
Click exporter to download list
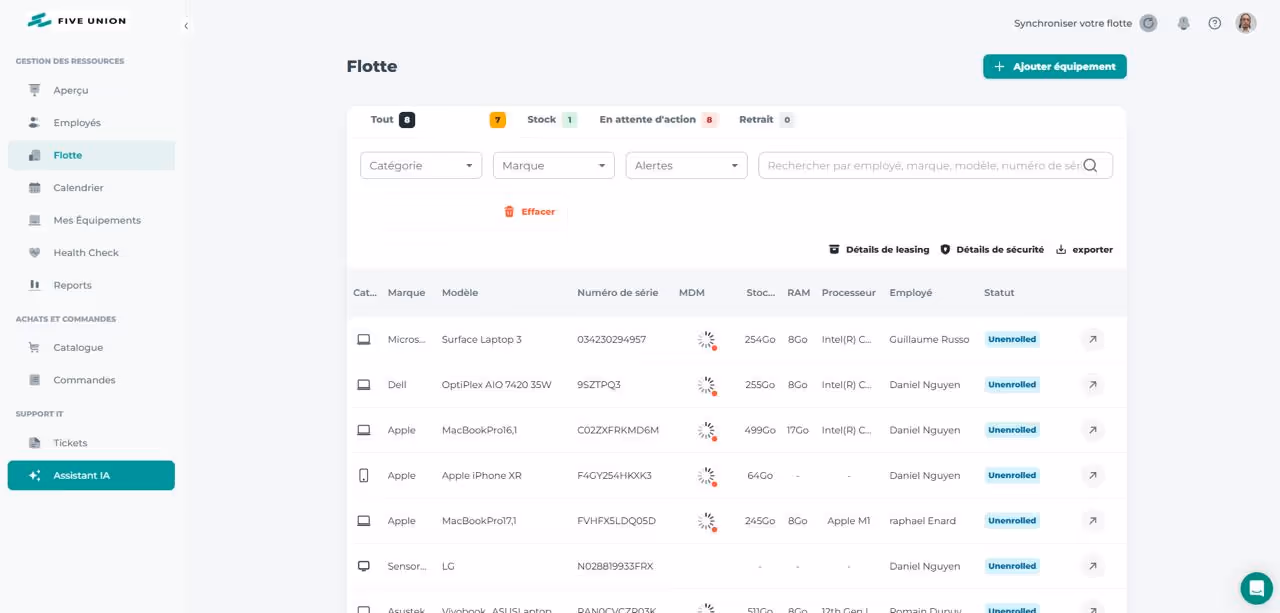pos(1084,250)
